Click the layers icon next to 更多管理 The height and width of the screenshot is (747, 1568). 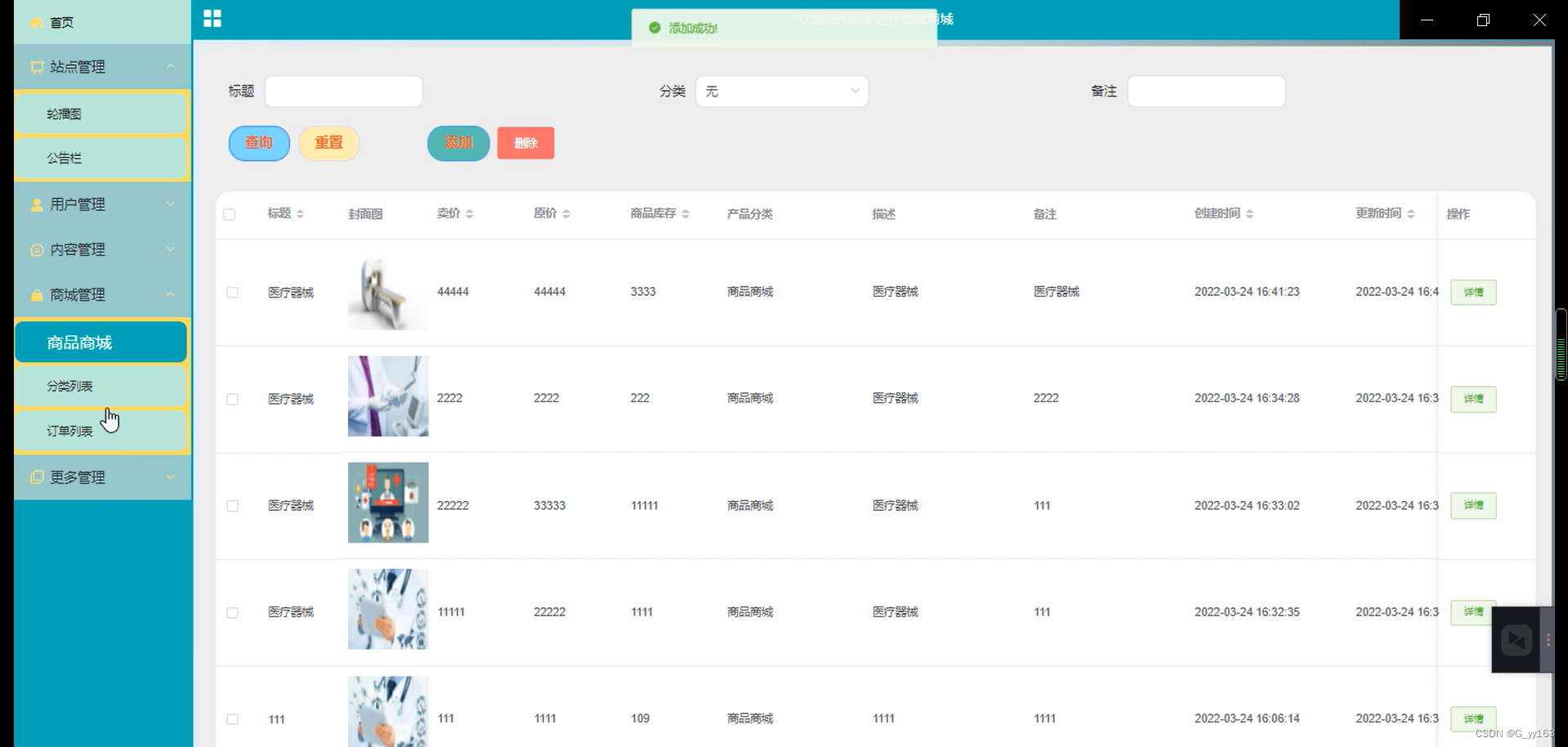36,477
